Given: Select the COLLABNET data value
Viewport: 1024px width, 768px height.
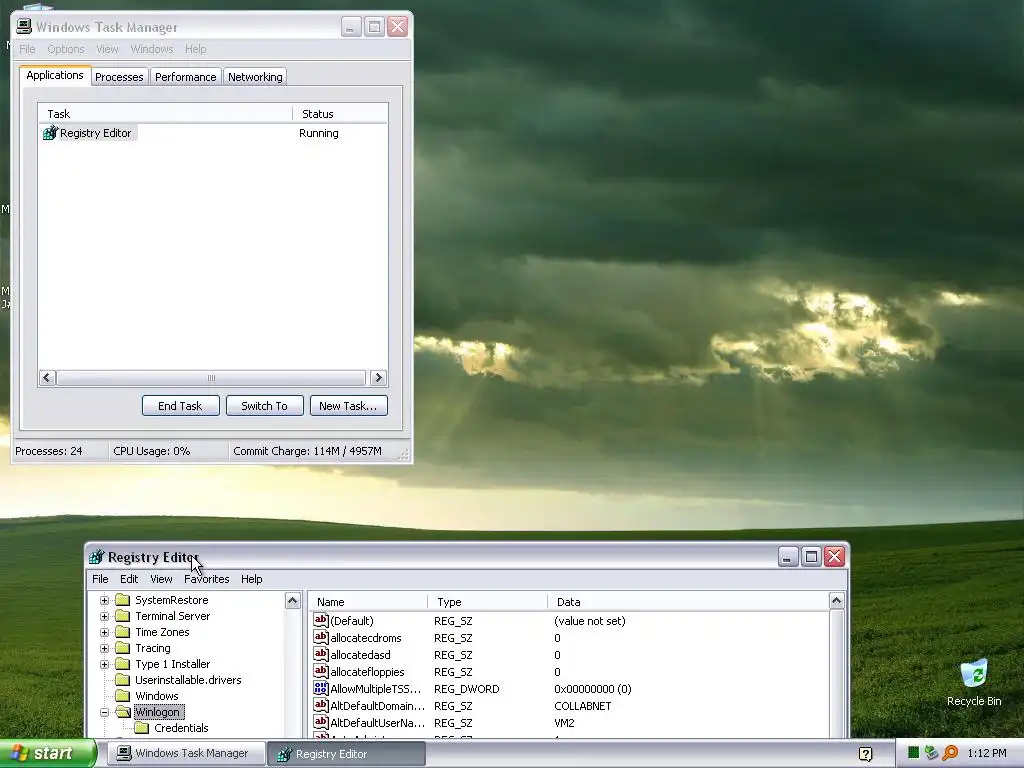Looking at the screenshot, I should (x=583, y=705).
